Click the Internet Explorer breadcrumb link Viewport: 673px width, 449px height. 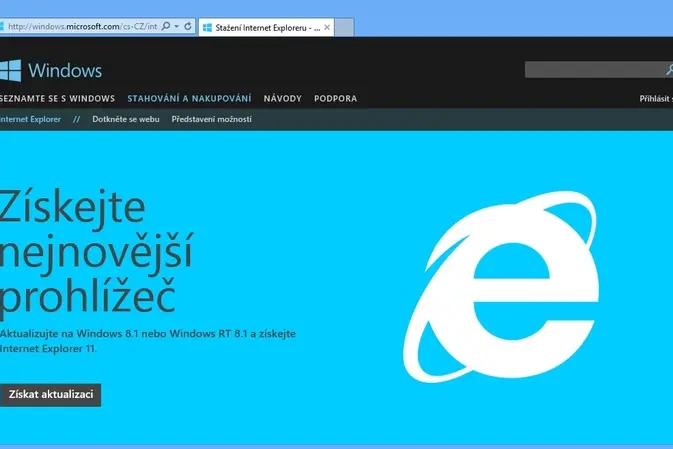tap(30, 119)
